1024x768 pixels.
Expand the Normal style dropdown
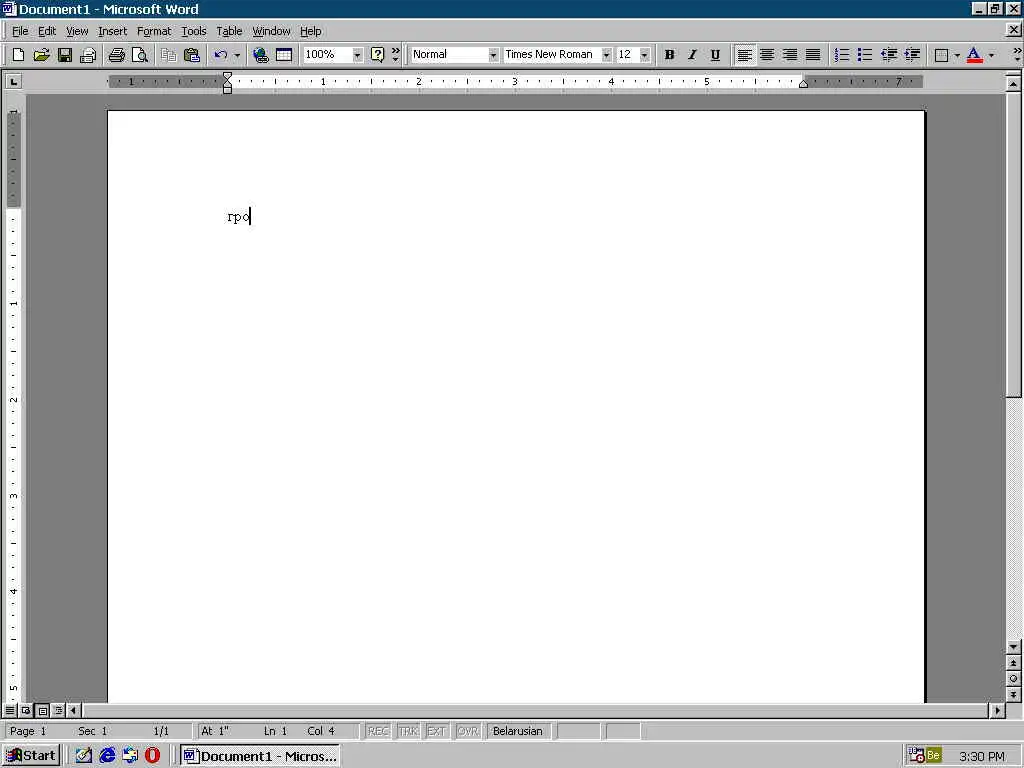[x=493, y=55]
